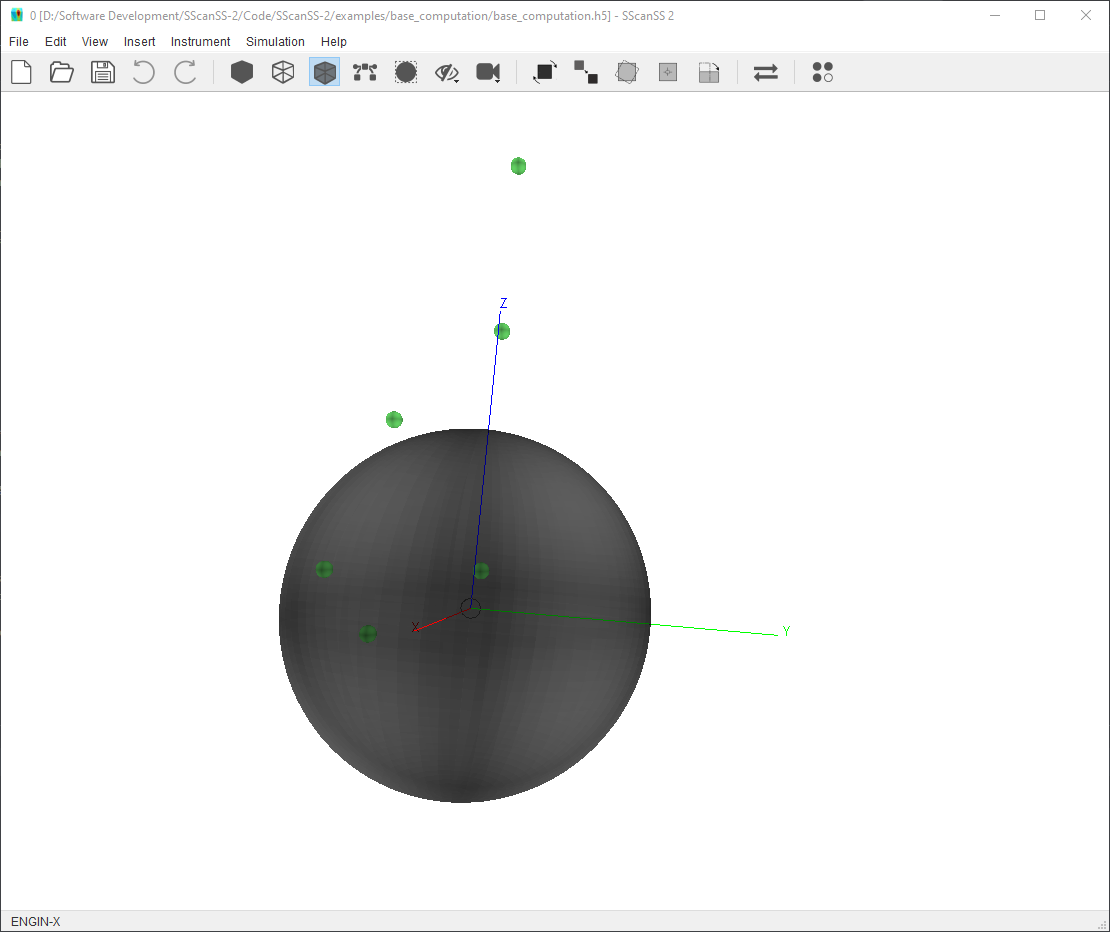Open the View menu
The width and height of the screenshot is (1110, 932).
[95, 42]
